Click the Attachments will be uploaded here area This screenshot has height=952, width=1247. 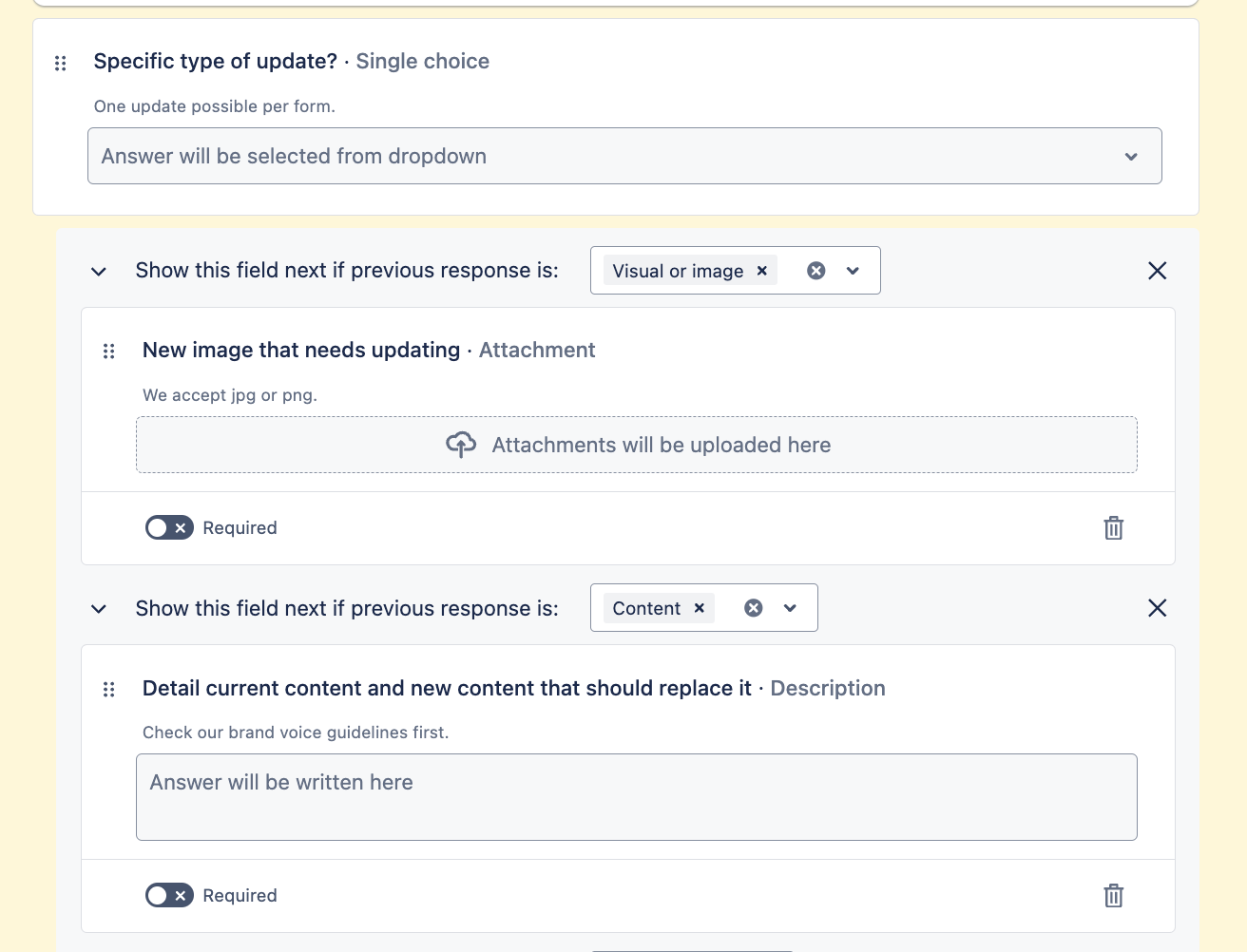[637, 445]
